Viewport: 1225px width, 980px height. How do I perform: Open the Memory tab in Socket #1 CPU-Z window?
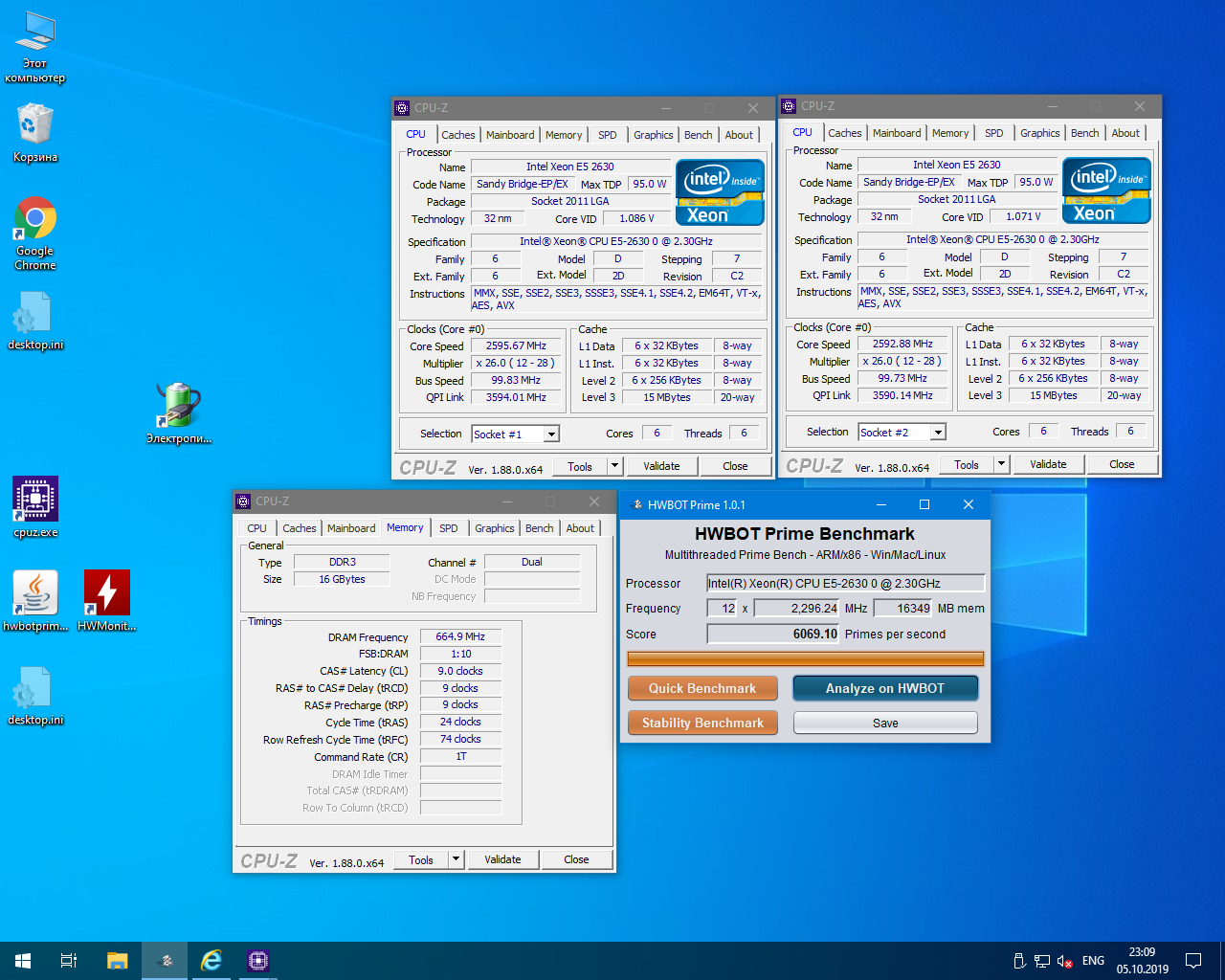pos(564,135)
